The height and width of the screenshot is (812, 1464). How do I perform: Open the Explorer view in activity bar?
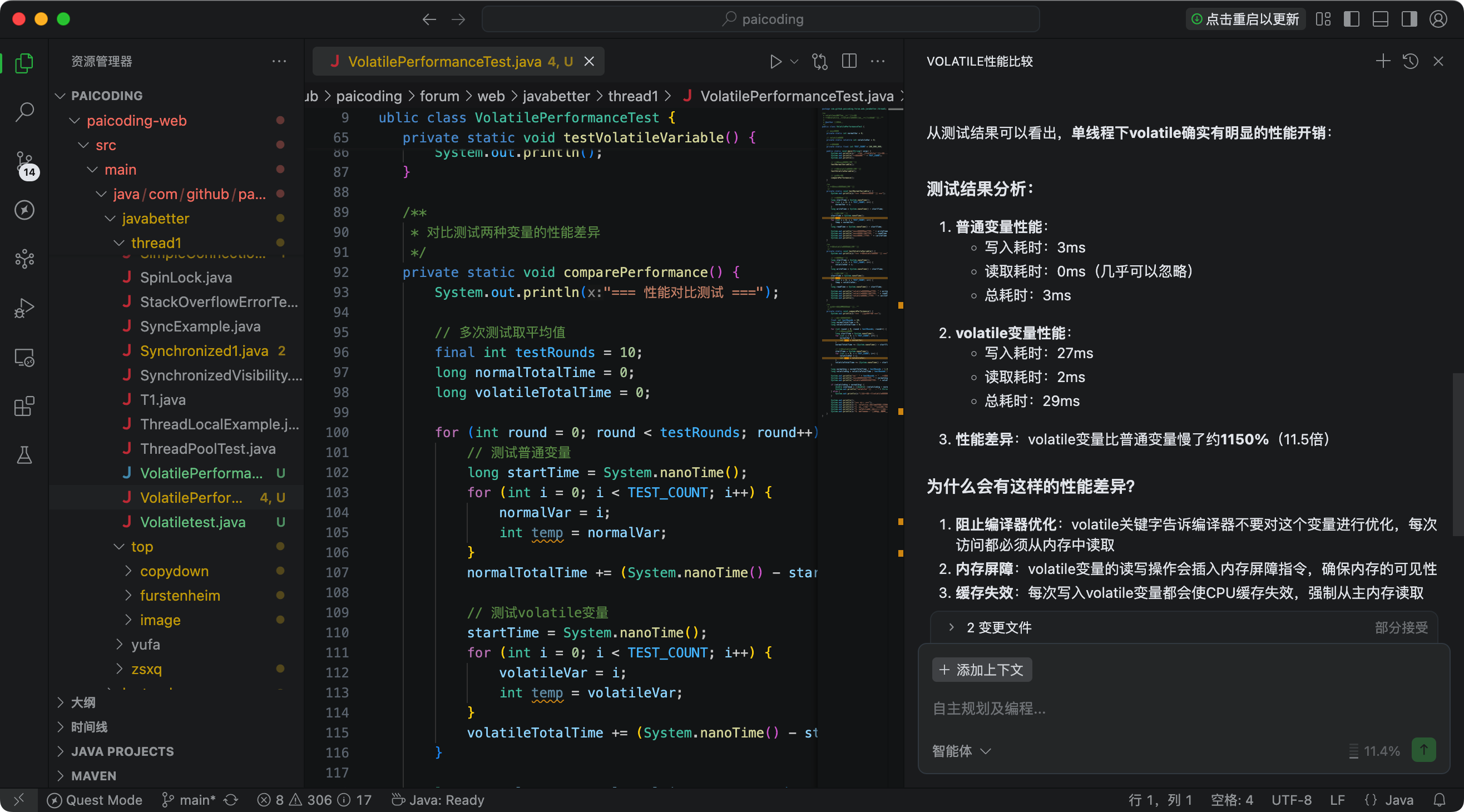pos(24,62)
